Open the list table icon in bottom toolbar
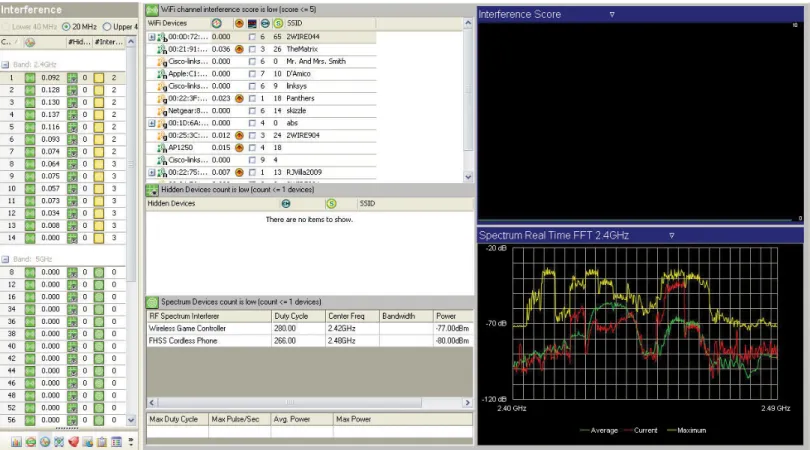Screen dimensions: 810x450 click(x=116, y=442)
